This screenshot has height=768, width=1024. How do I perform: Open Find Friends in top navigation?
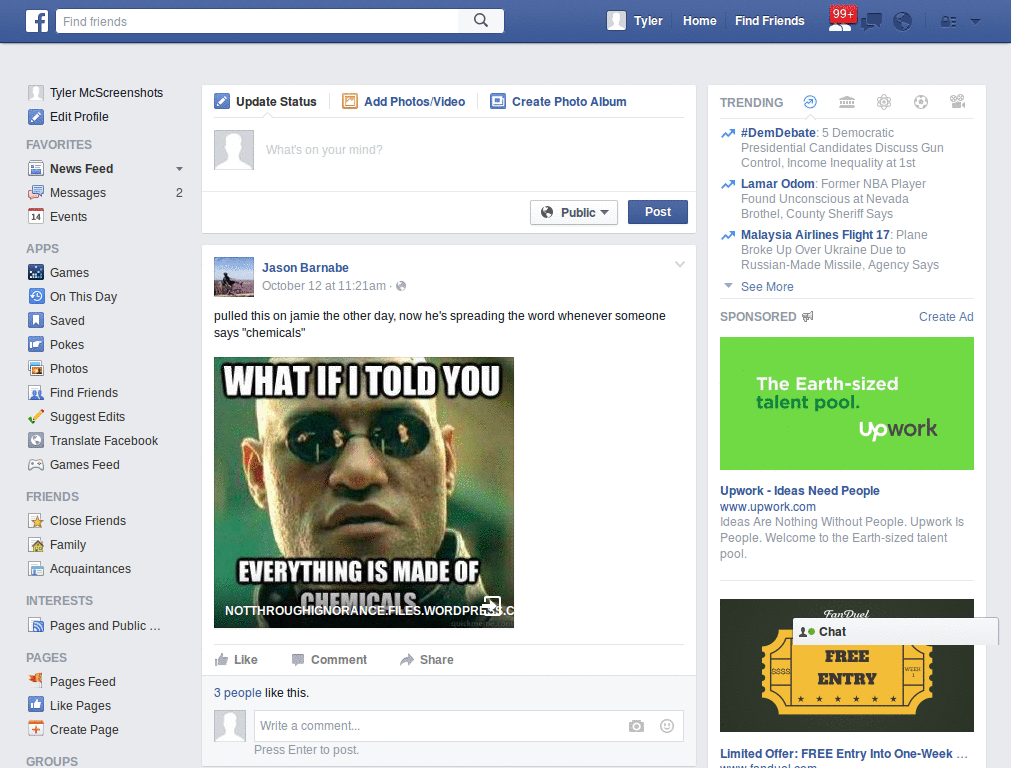click(x=769, y=21)
